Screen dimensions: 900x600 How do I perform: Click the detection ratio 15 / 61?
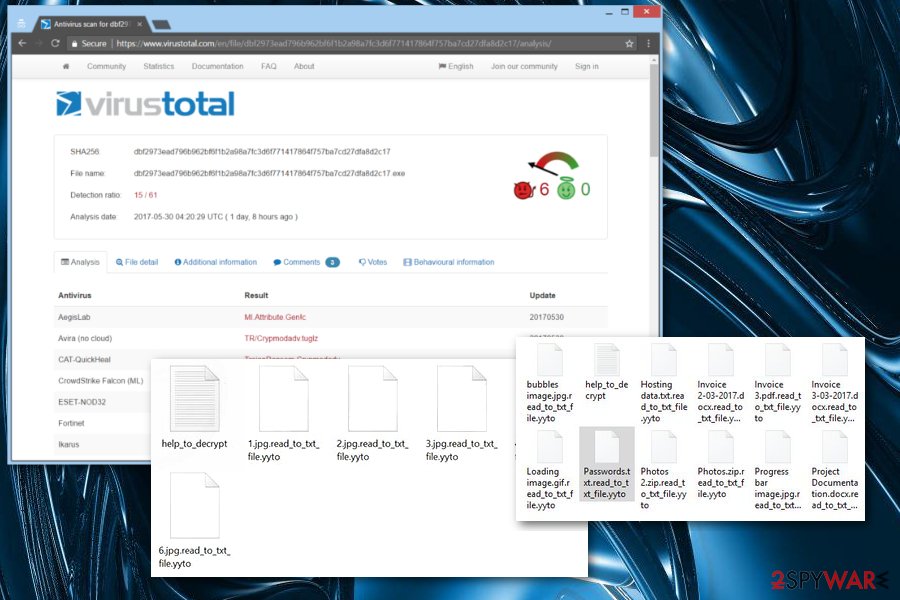tap(145, 195)
